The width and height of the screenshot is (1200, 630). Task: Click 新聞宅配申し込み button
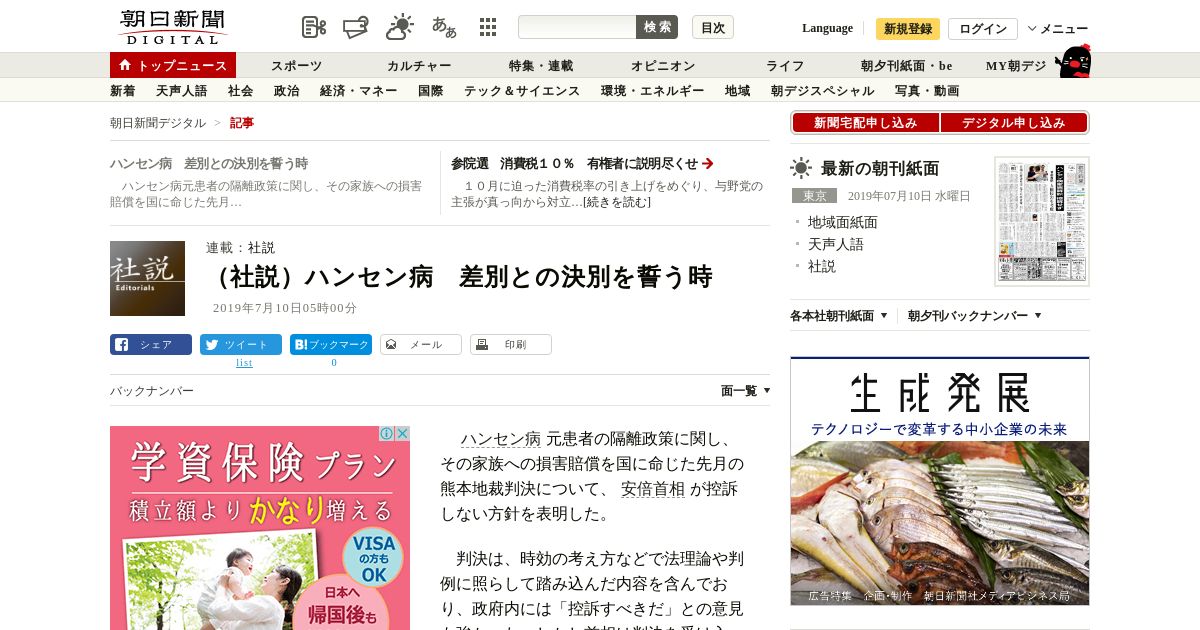click(865, 123)
